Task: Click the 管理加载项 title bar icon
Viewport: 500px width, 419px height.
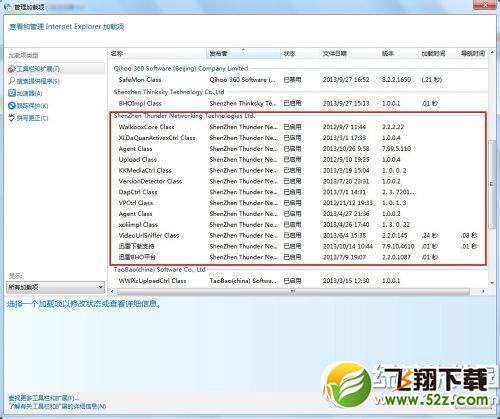Action: [7, 6]
